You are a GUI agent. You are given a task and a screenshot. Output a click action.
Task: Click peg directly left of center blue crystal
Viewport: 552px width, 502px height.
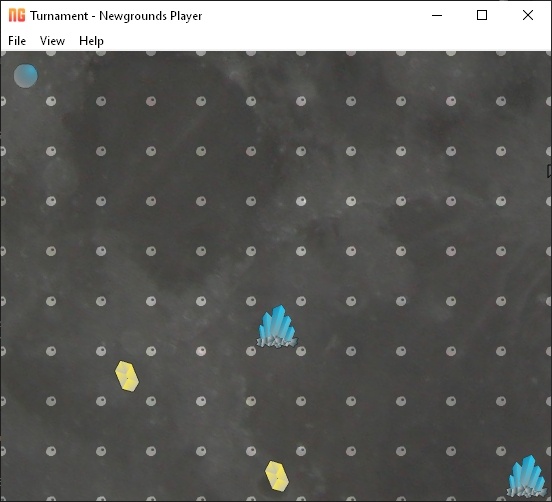pyautogui.click(x=251, y=351)
